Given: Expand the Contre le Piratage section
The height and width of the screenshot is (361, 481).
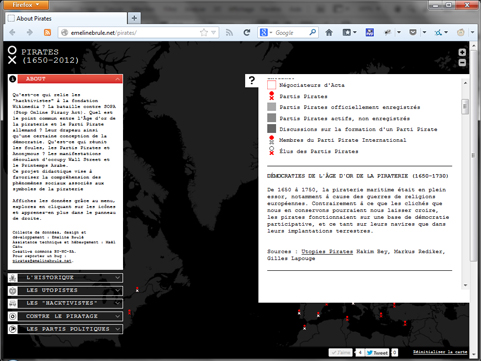Looking at the screenshot, I should (70, 316).
